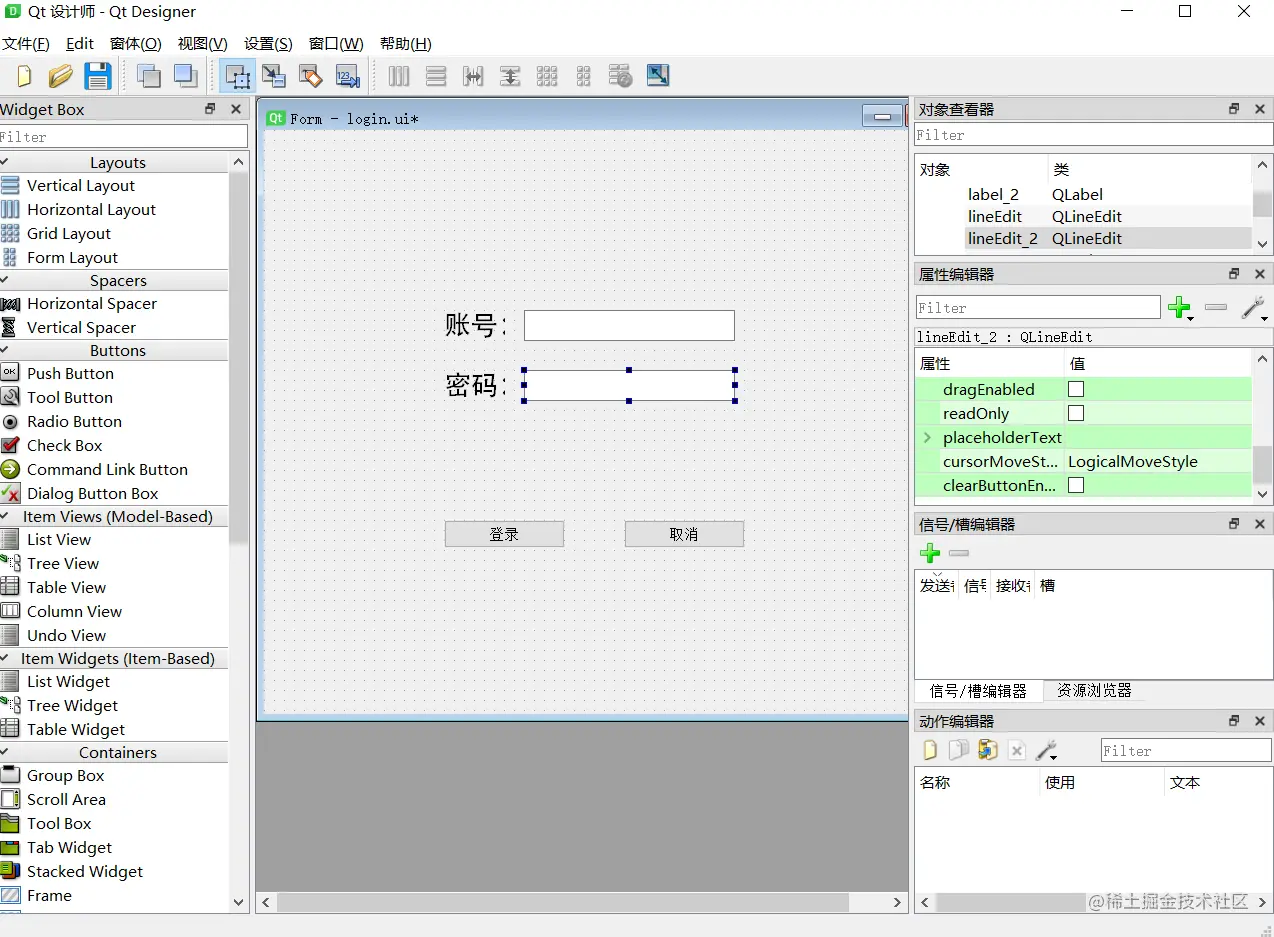Click the 账号 line edit on the form
This screenshot has height=937, width=1274.
629,325
